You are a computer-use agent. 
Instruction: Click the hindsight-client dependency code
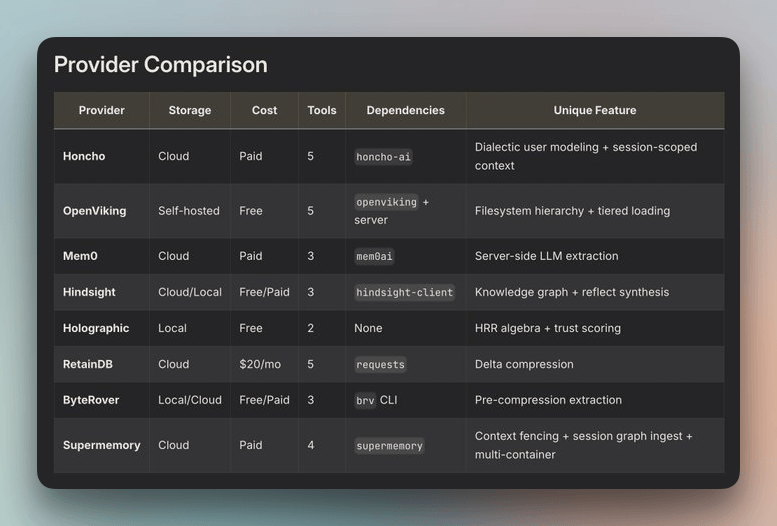point(404,292)
